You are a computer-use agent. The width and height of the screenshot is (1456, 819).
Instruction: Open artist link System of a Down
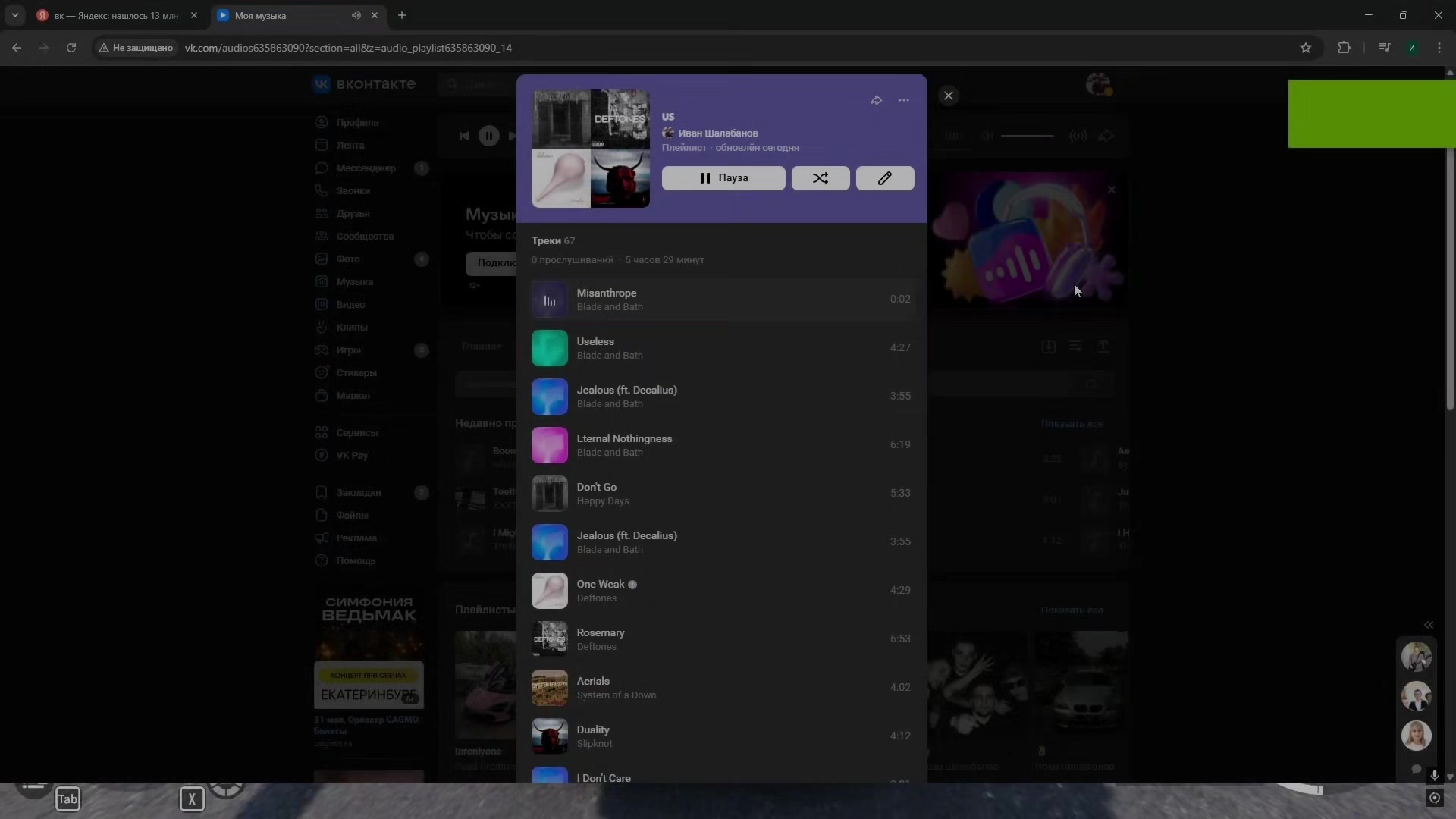[617, 695]
